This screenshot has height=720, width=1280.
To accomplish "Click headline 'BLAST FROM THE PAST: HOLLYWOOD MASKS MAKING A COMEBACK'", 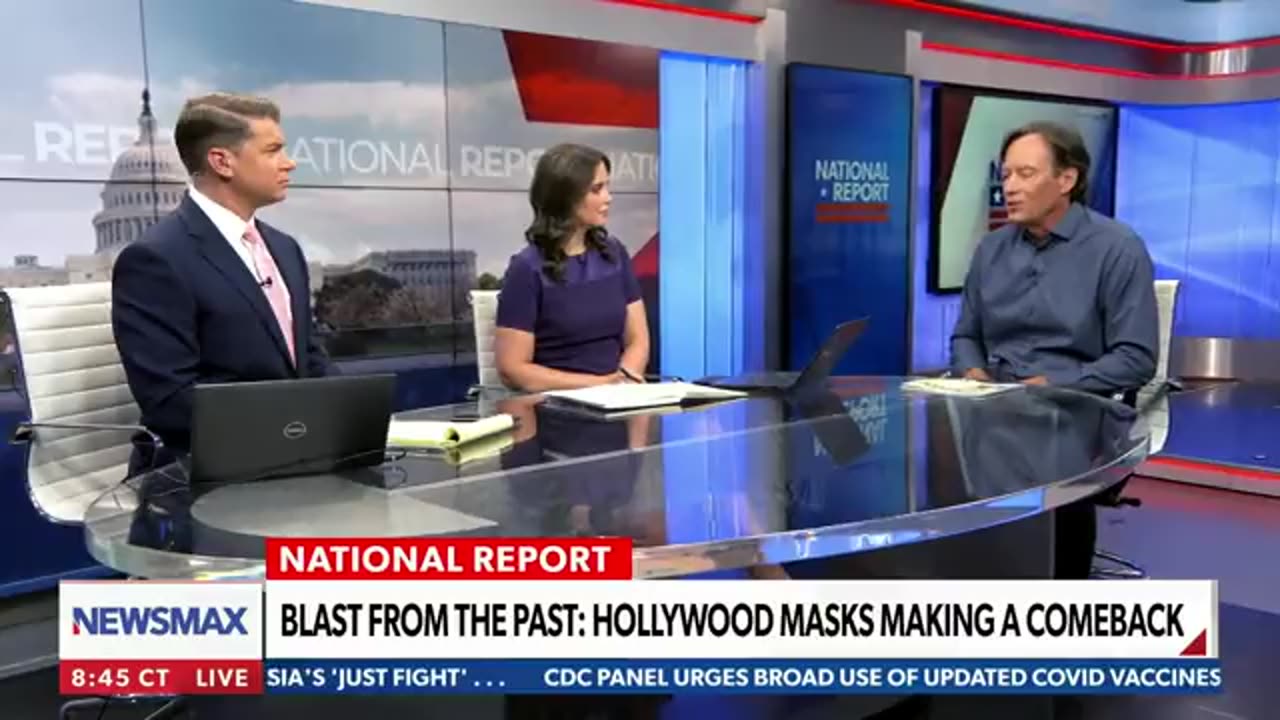I will point(732,620).
